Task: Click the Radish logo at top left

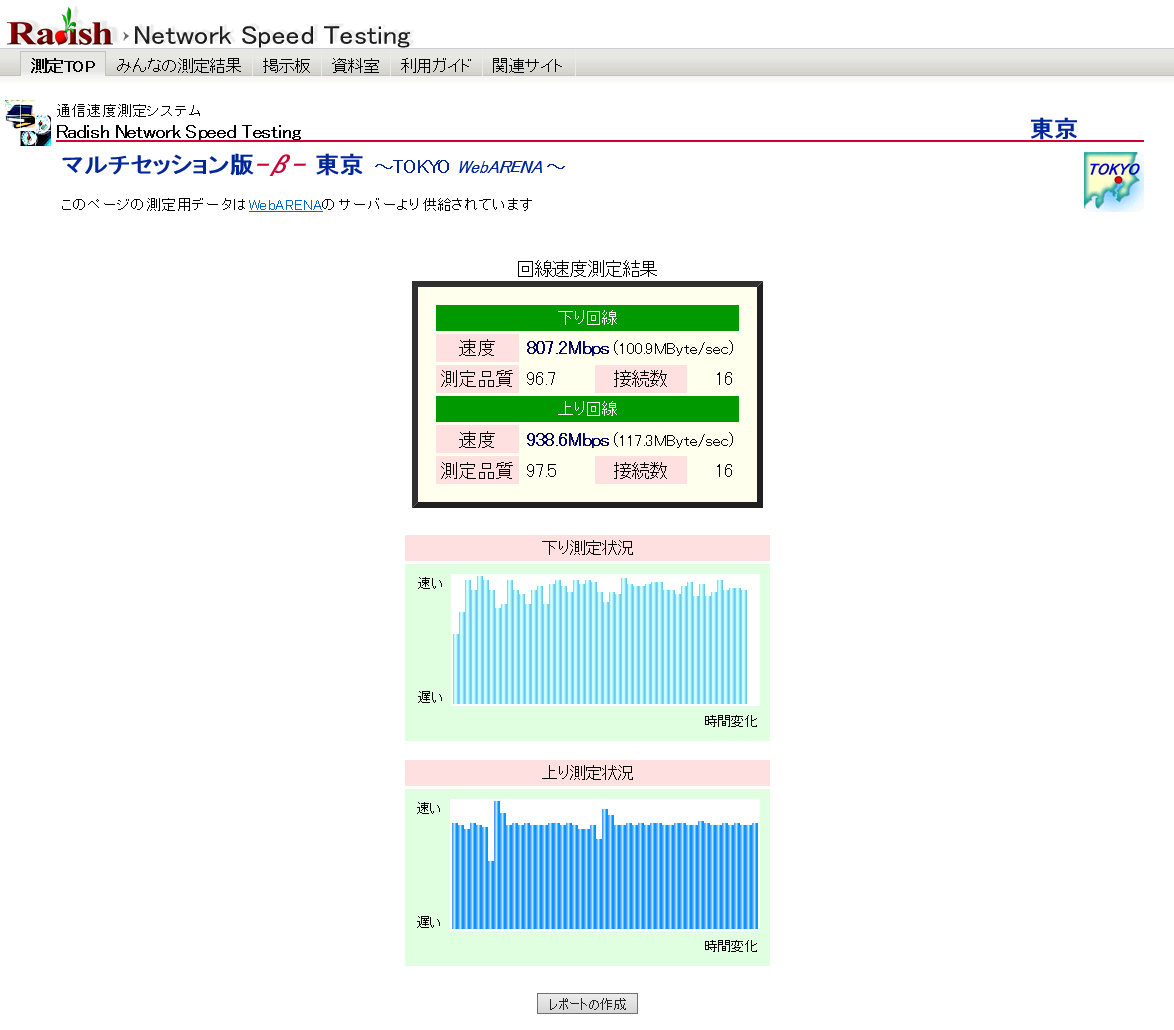Action: coord(60,30)
